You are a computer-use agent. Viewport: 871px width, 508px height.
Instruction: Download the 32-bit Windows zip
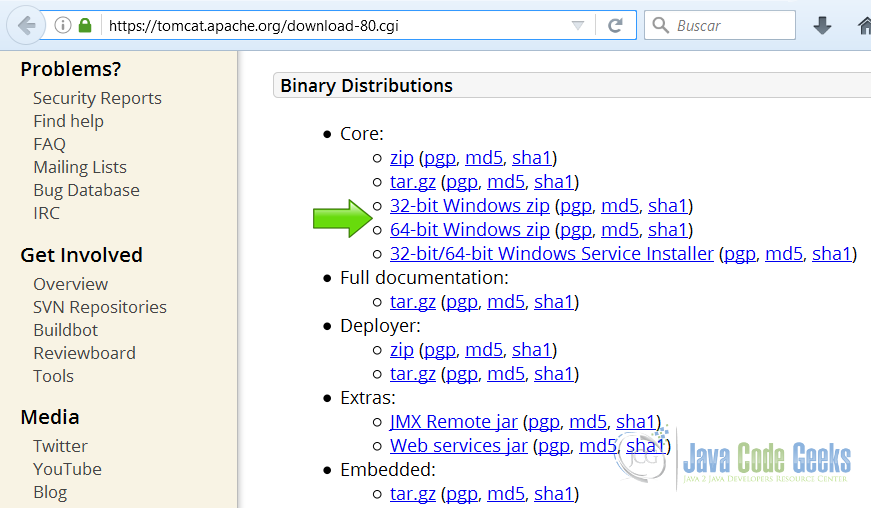pos(469,206)
